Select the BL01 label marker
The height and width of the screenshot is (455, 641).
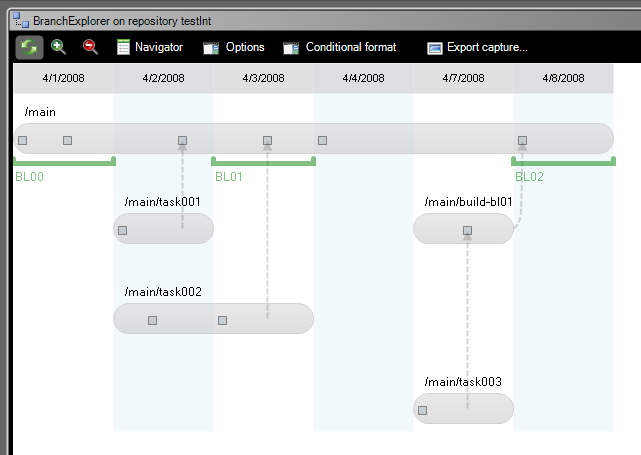[229, 177]
